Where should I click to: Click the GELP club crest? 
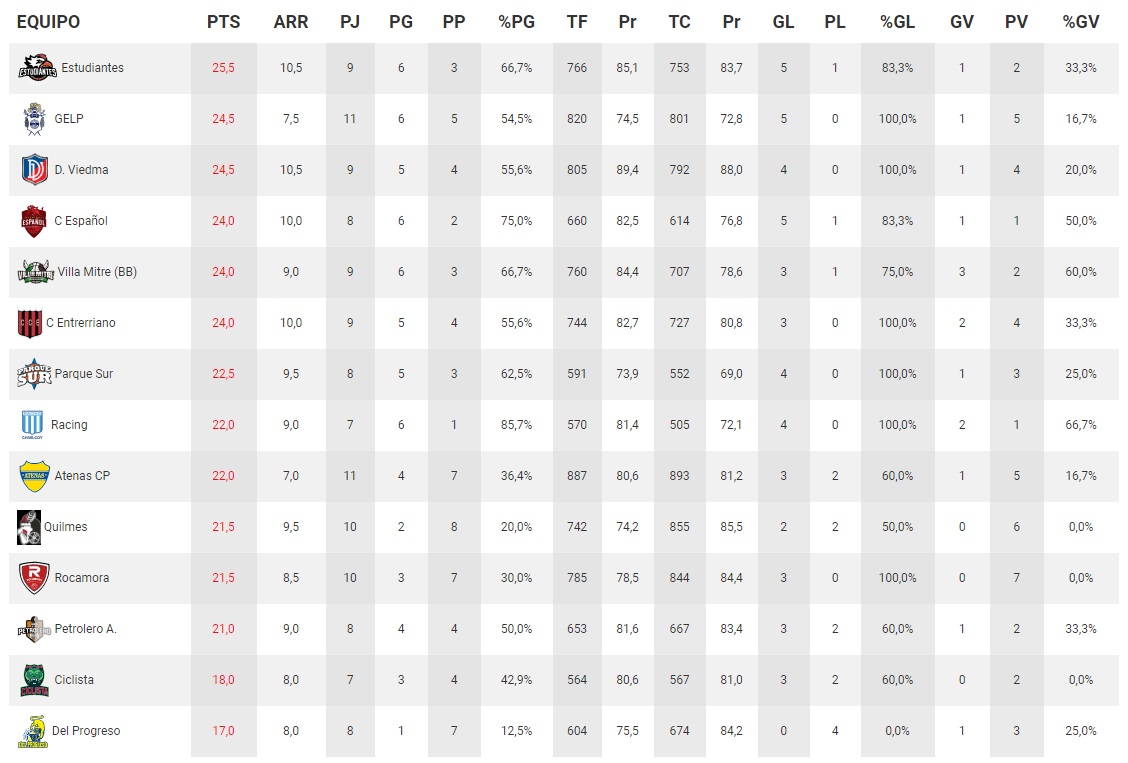coord(34,119)
